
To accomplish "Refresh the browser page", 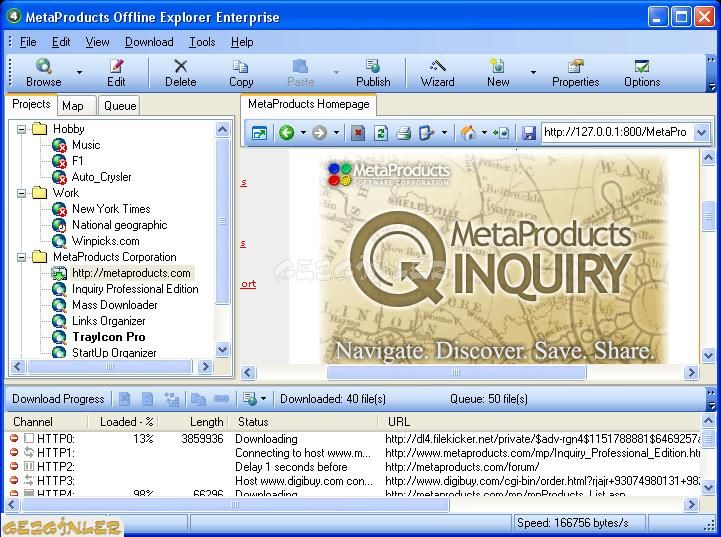I will 381,133.
